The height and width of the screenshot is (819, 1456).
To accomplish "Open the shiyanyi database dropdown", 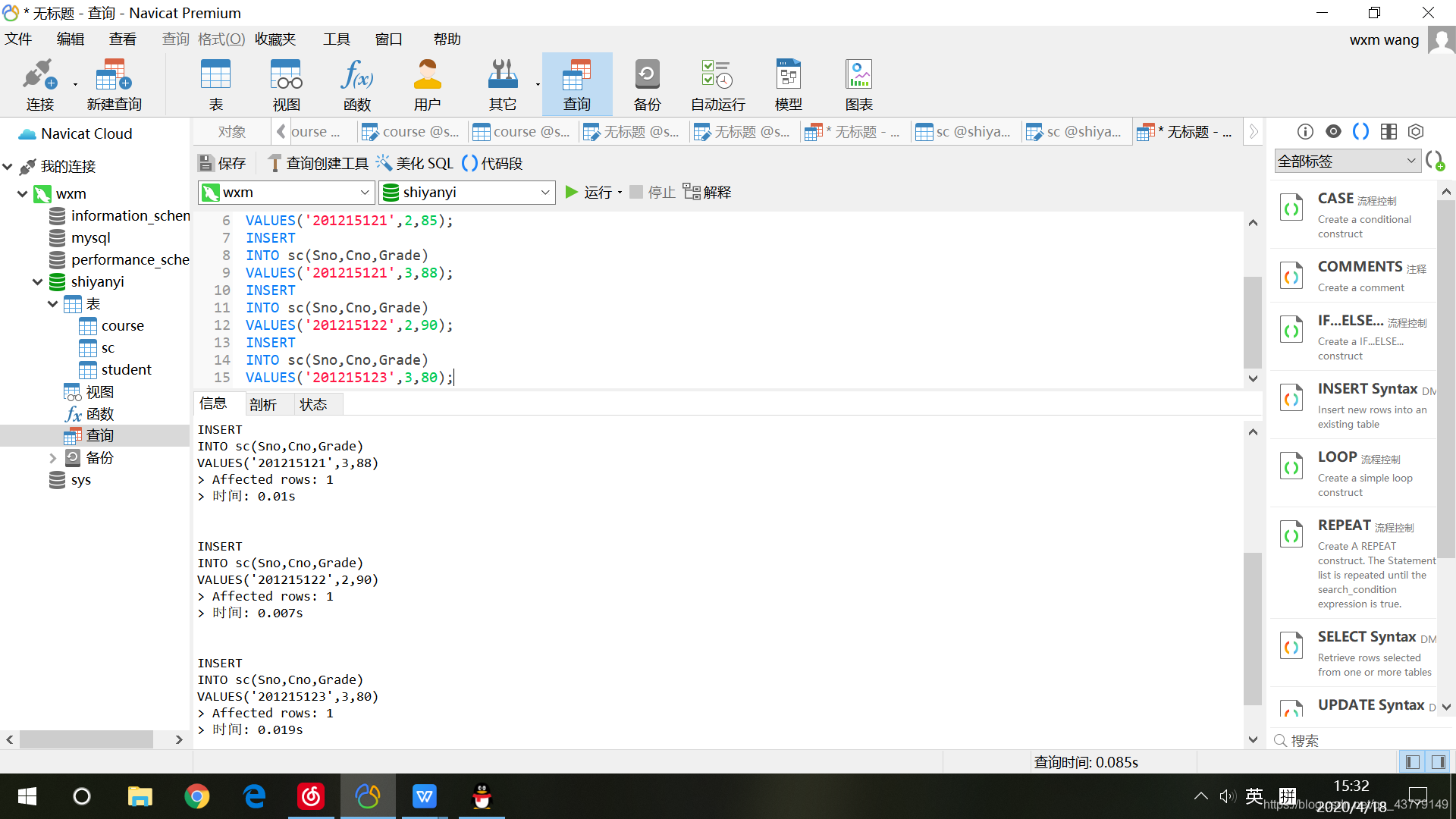I will [x=544, y=192].
